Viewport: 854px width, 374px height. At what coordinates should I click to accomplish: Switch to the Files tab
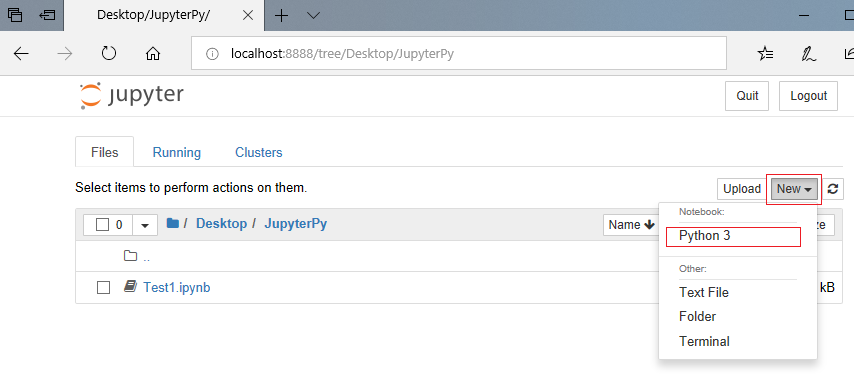(x=105, y=152)
